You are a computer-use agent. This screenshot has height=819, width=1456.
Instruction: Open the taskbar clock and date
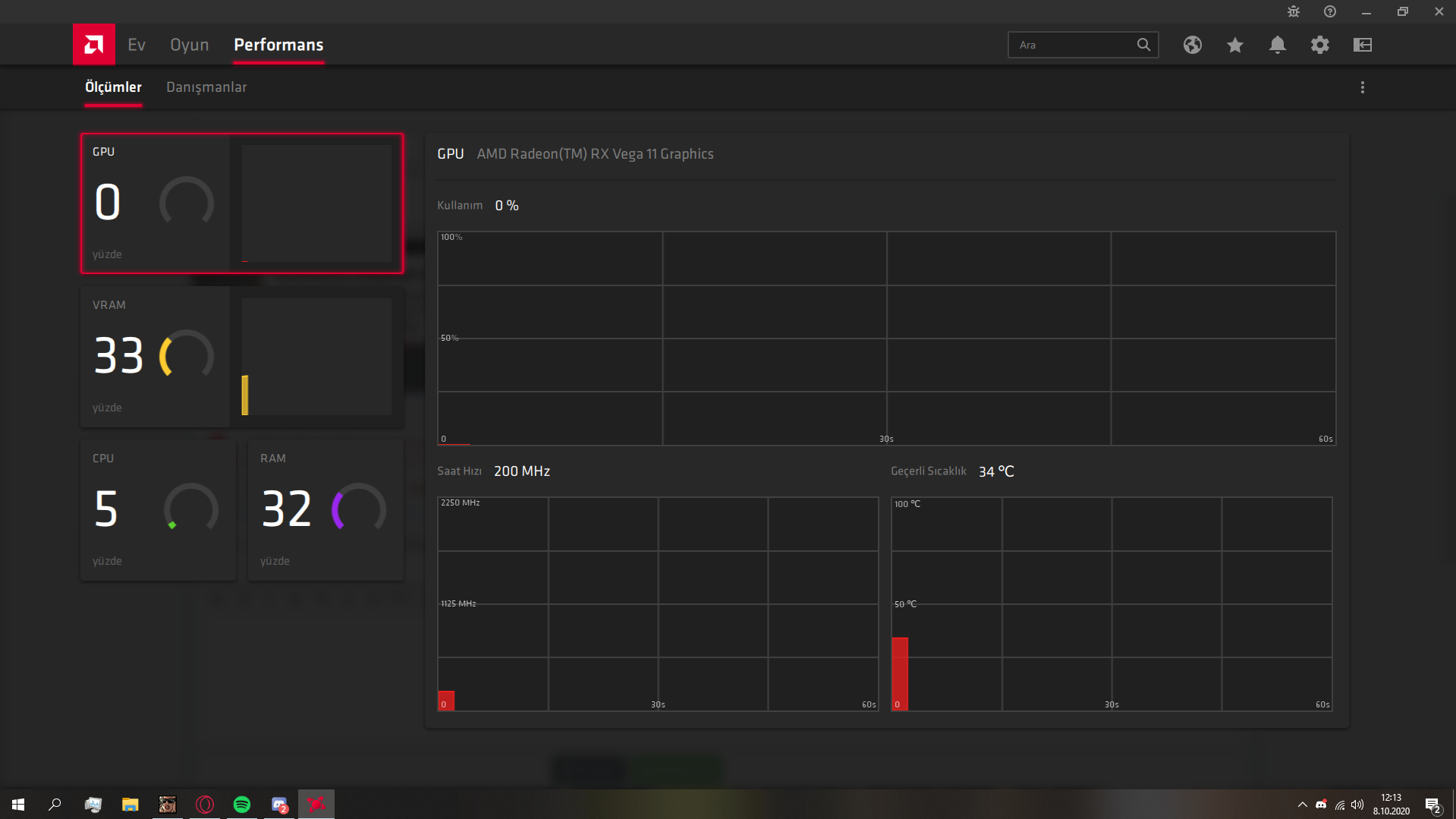1392,805
